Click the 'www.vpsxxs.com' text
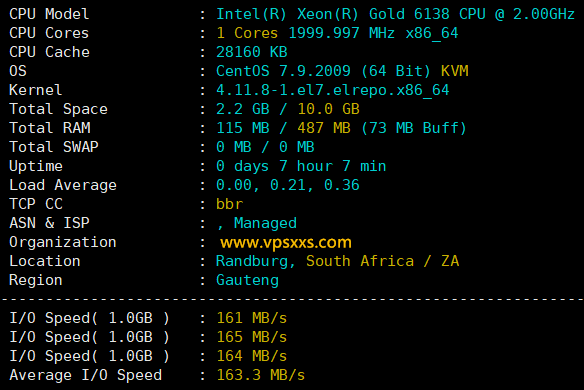This screenshot has height=390, width=584. coord(286,242)
